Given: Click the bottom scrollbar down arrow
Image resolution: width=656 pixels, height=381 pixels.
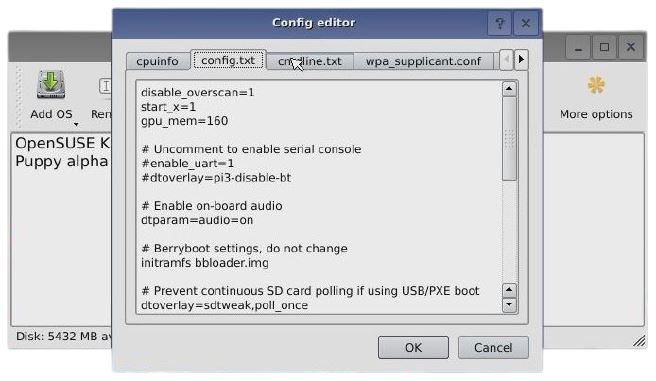Looking at the screenshot, I should pos(509,305).
